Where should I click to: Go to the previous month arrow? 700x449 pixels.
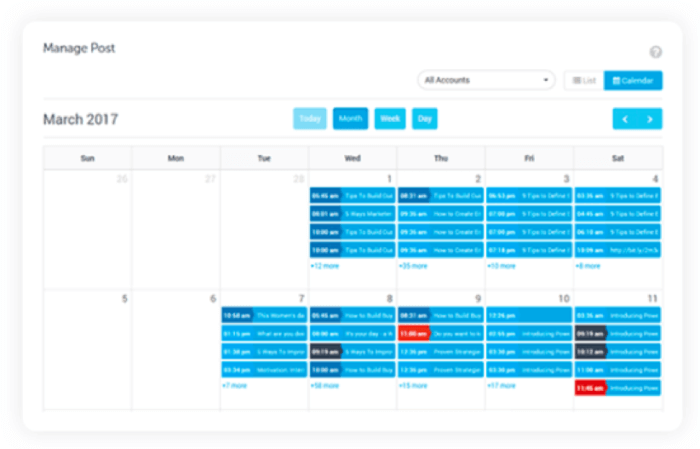tap(625, 119)
